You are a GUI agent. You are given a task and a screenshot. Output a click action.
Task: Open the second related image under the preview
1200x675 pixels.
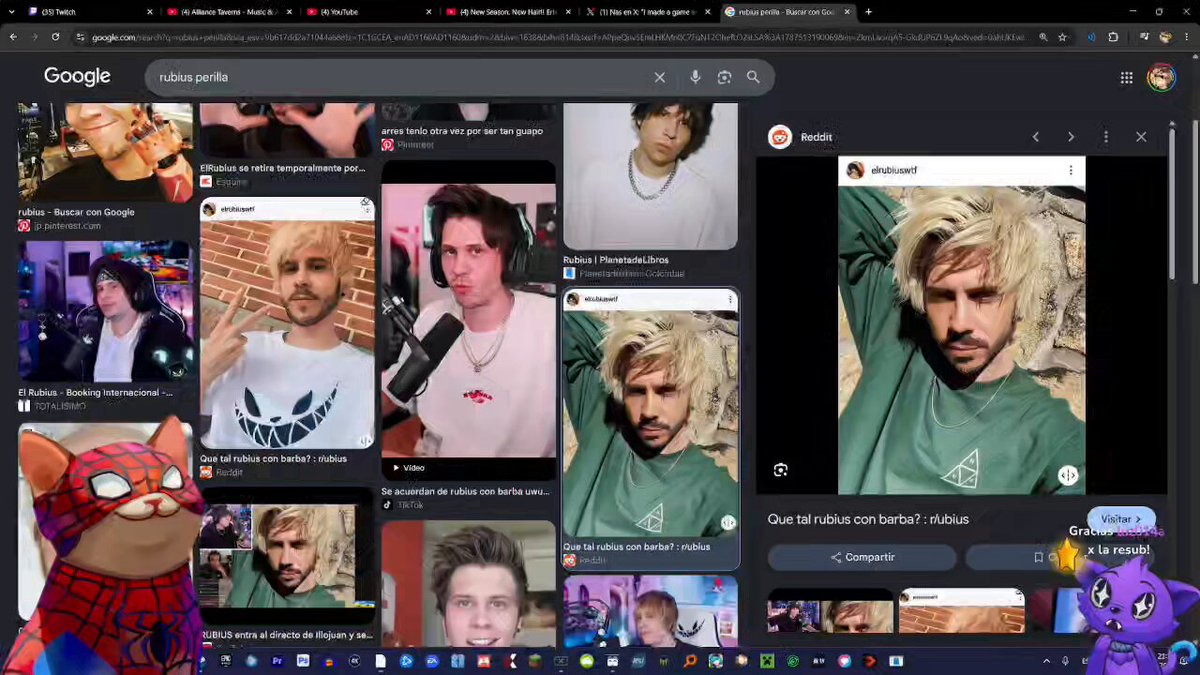coord(962,610)
